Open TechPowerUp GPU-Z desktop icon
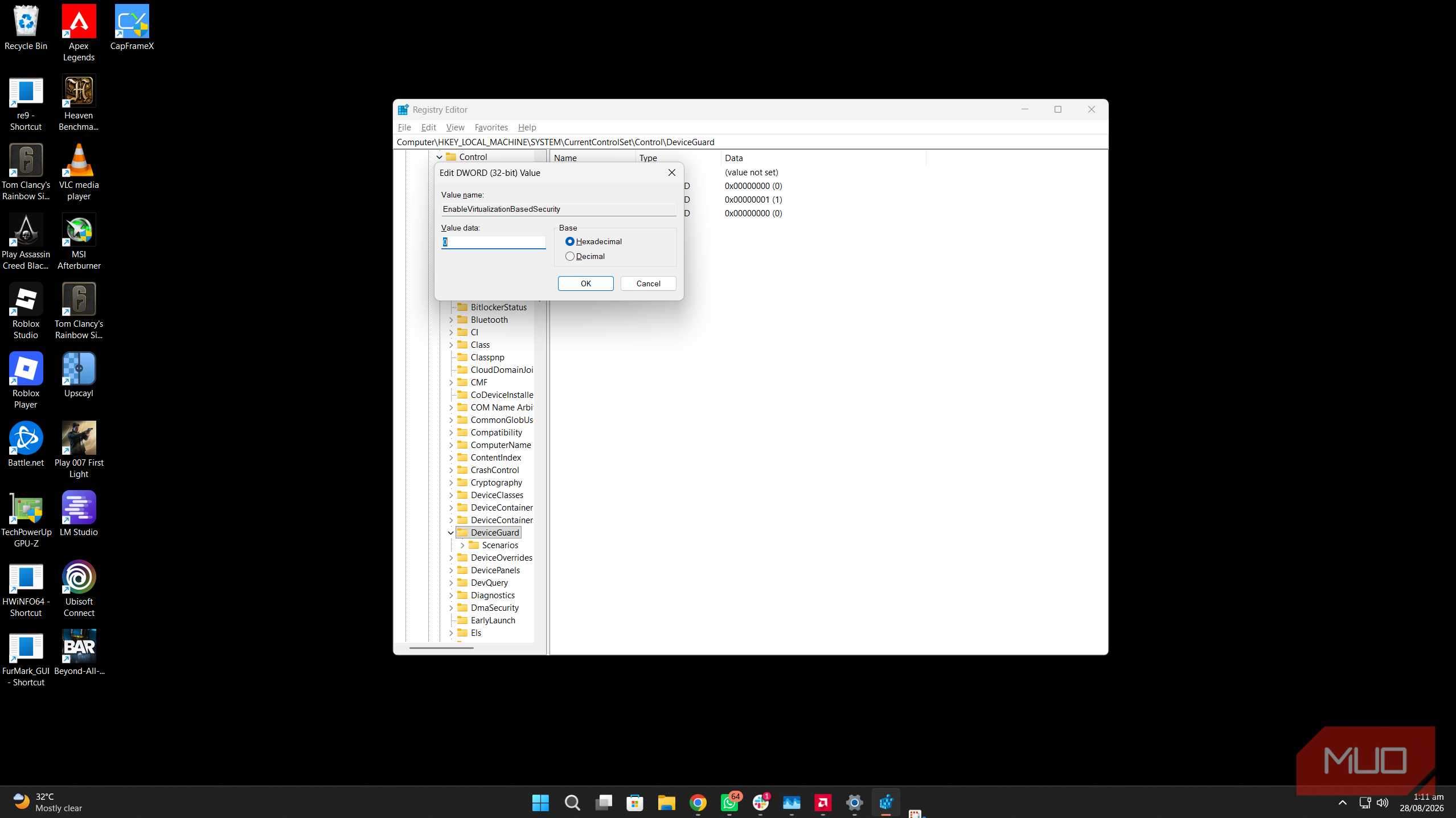Screen dimensions: 1456x818 (26, 520)
